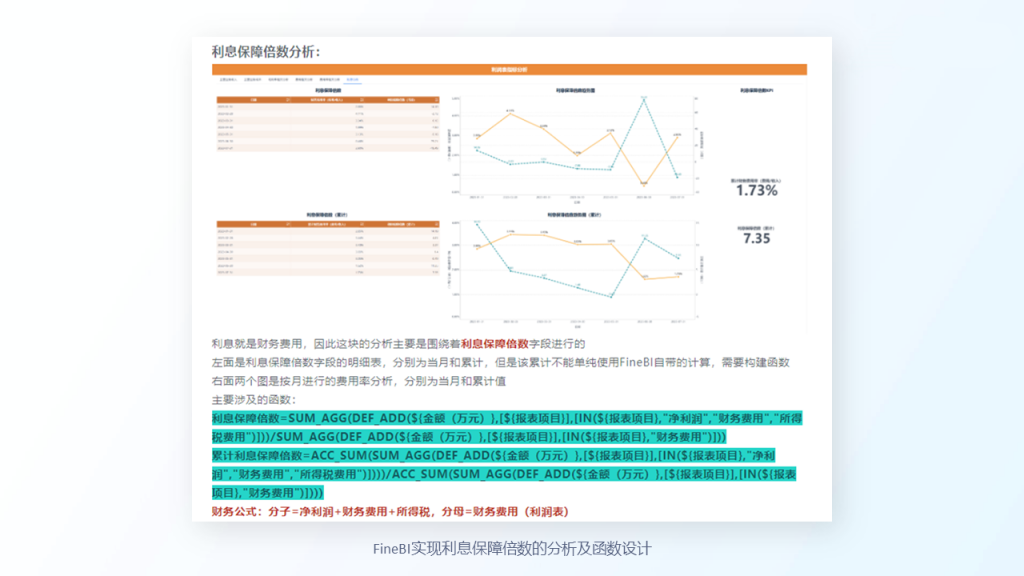1024x576 pixels.
Task: Click the highlighted line ending 项目},"财务费用")])))
Action: point(268,493)
